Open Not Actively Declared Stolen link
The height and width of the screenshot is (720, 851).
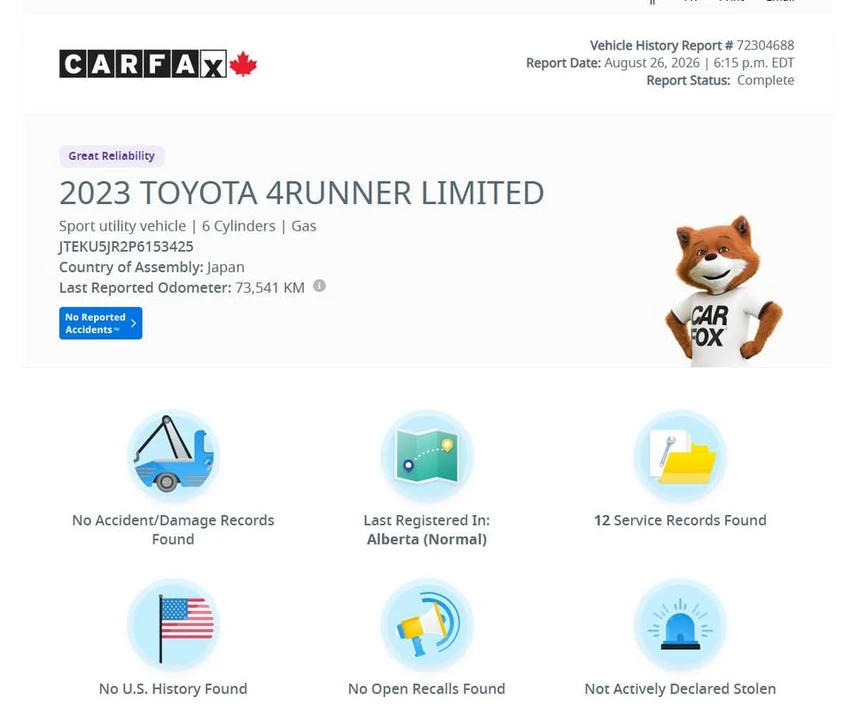[680, 689]
